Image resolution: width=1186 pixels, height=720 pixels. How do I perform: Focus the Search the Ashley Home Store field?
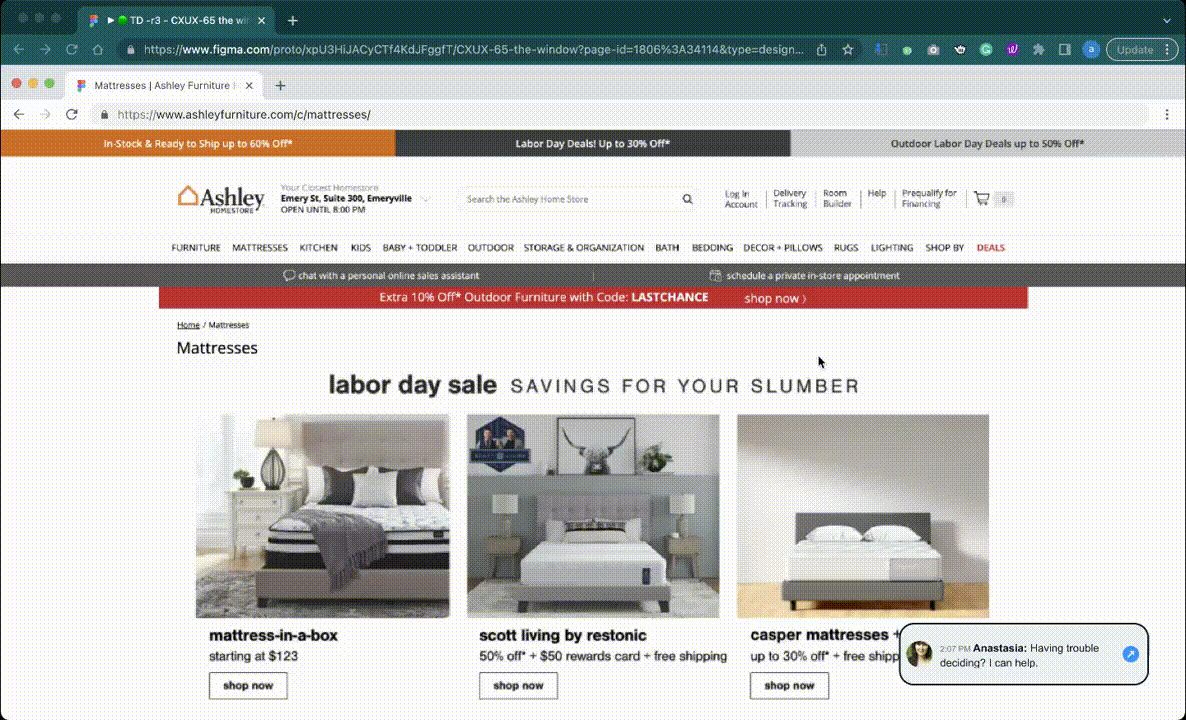[573, 199]
